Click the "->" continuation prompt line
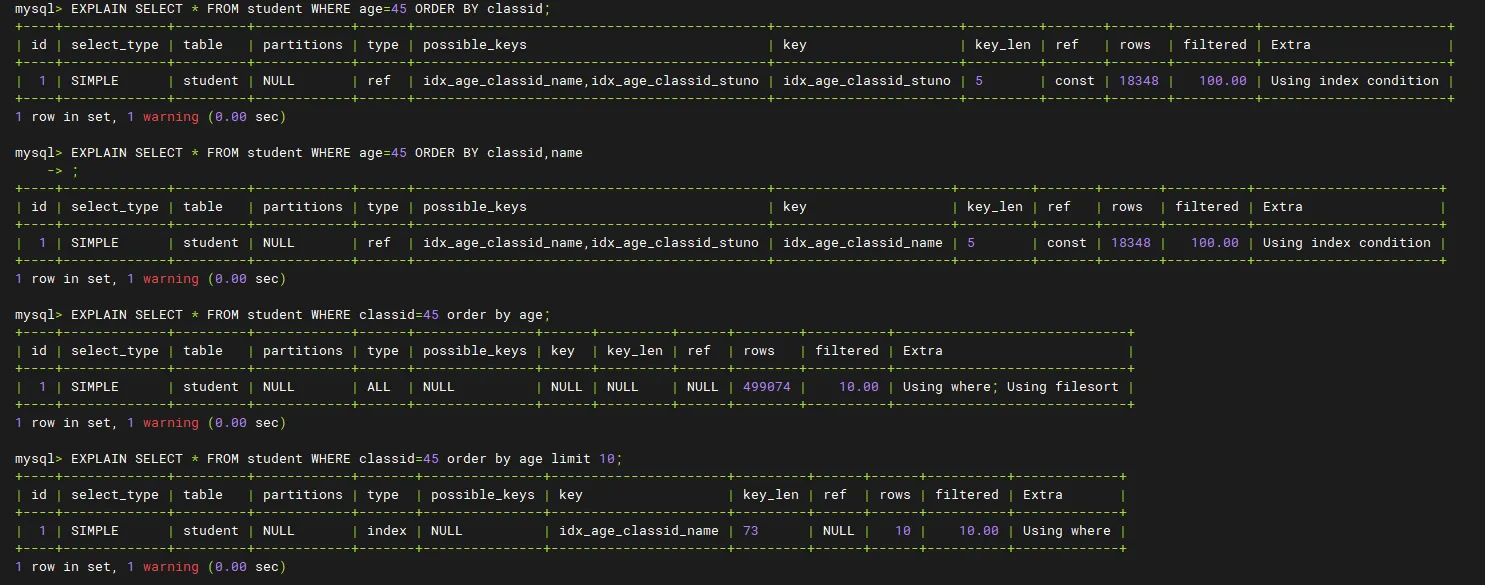The image size is (1485, 585). click(55, 171)
